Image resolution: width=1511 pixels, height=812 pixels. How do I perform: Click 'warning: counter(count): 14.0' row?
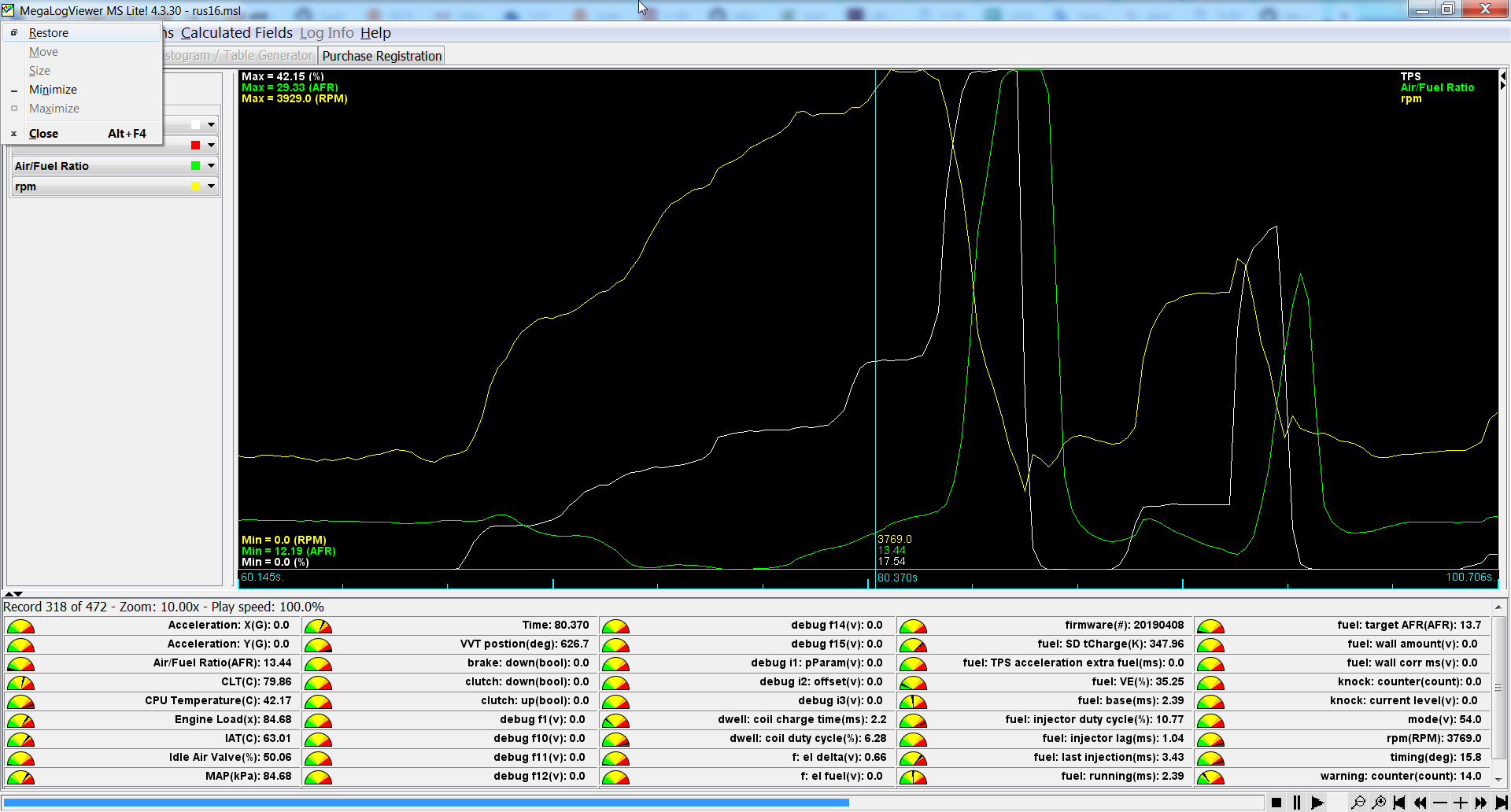(1341, 777)
